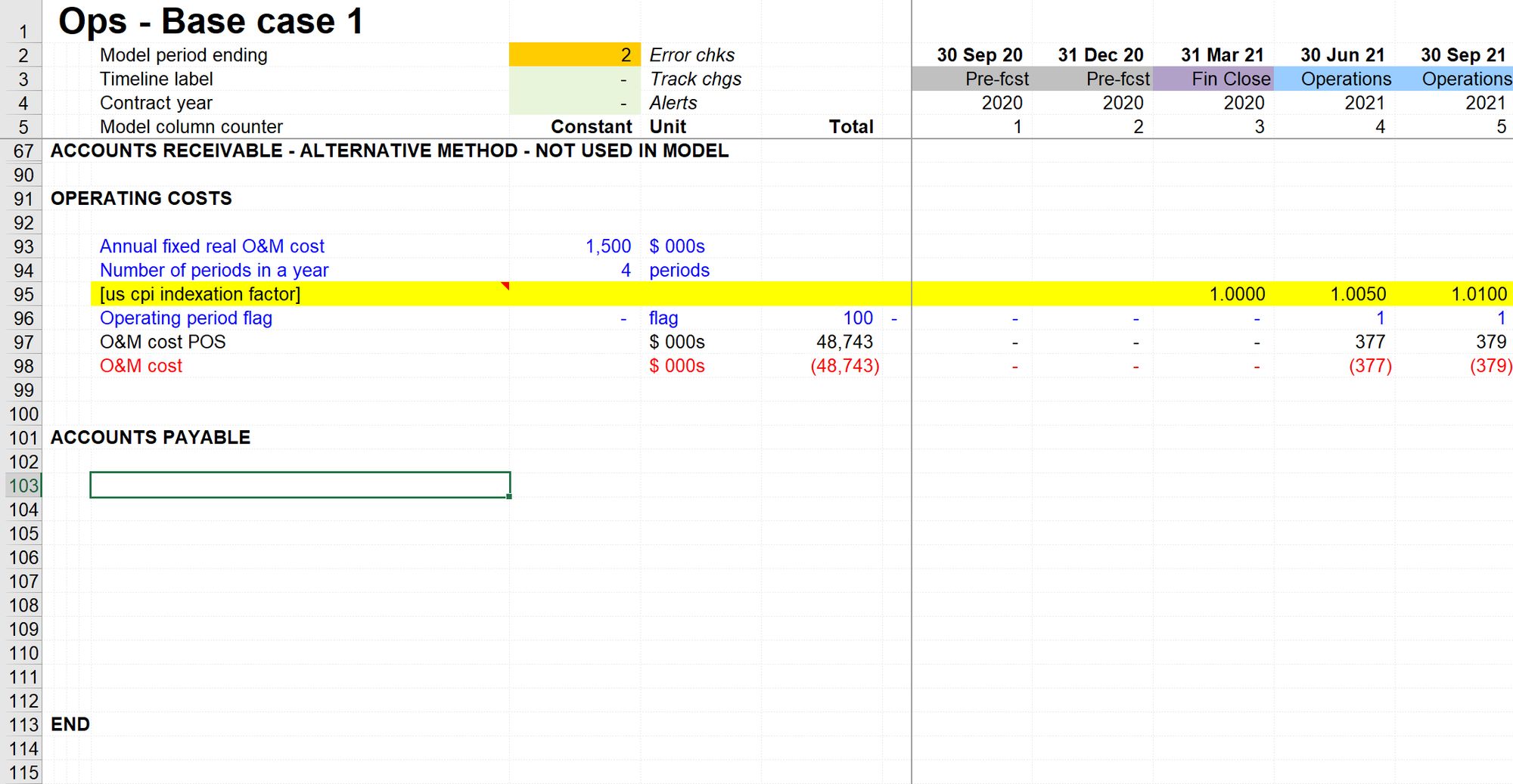Click the 'END' marker cell

point(70,725)
